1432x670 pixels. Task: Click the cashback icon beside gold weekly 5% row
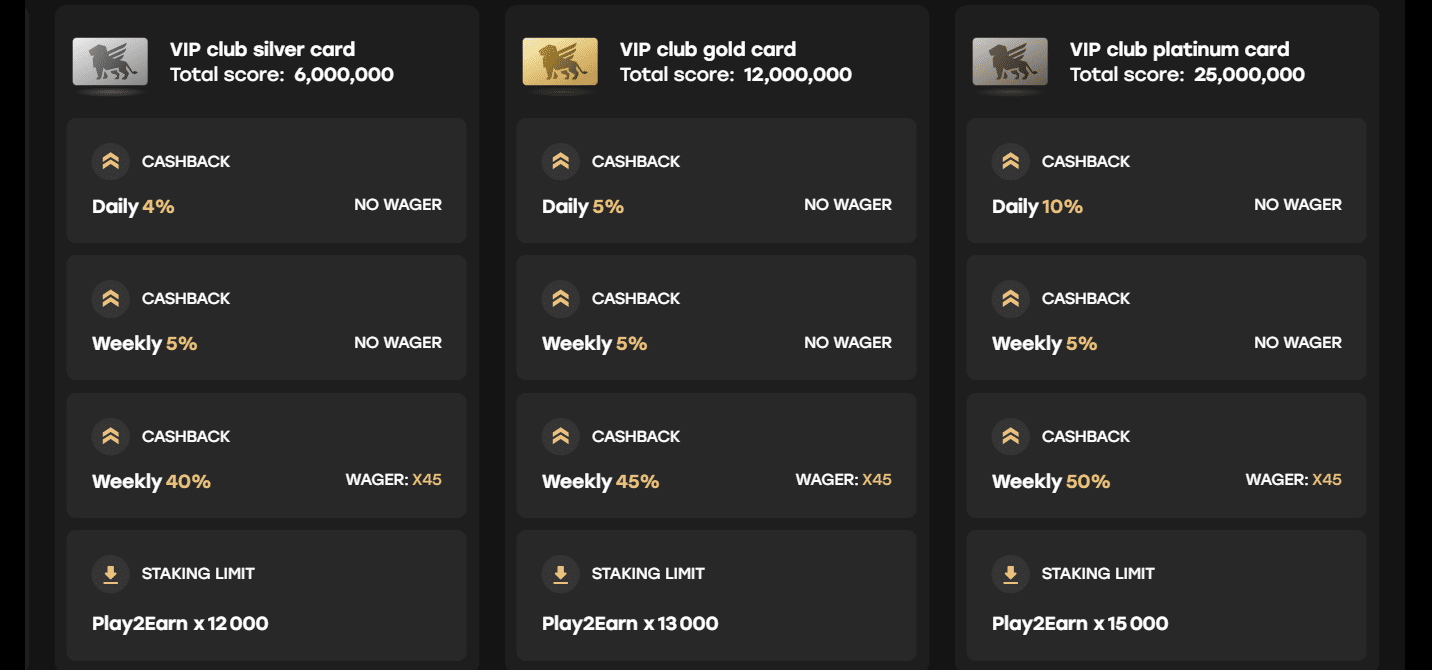point(560,298)
